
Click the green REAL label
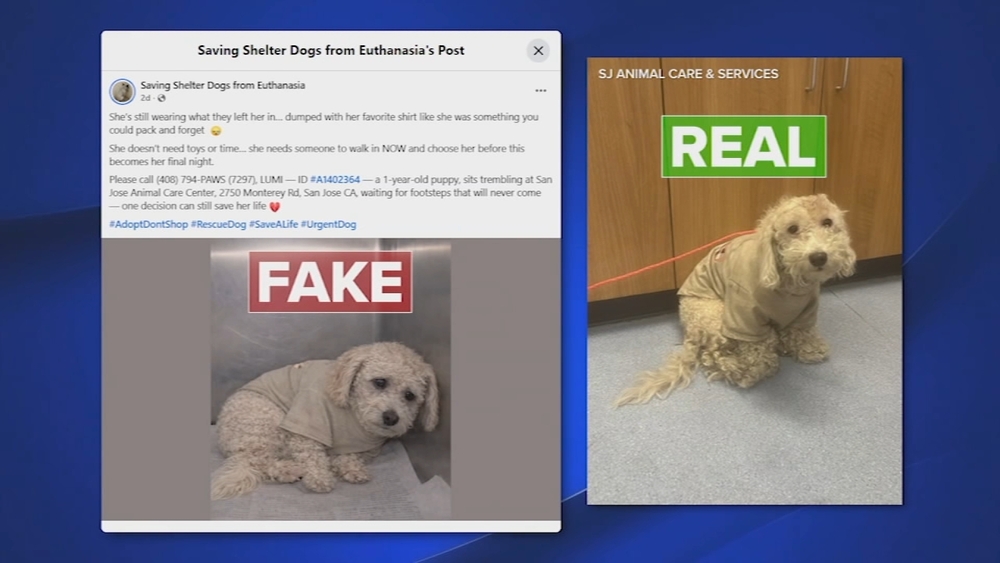click(744, 147)
